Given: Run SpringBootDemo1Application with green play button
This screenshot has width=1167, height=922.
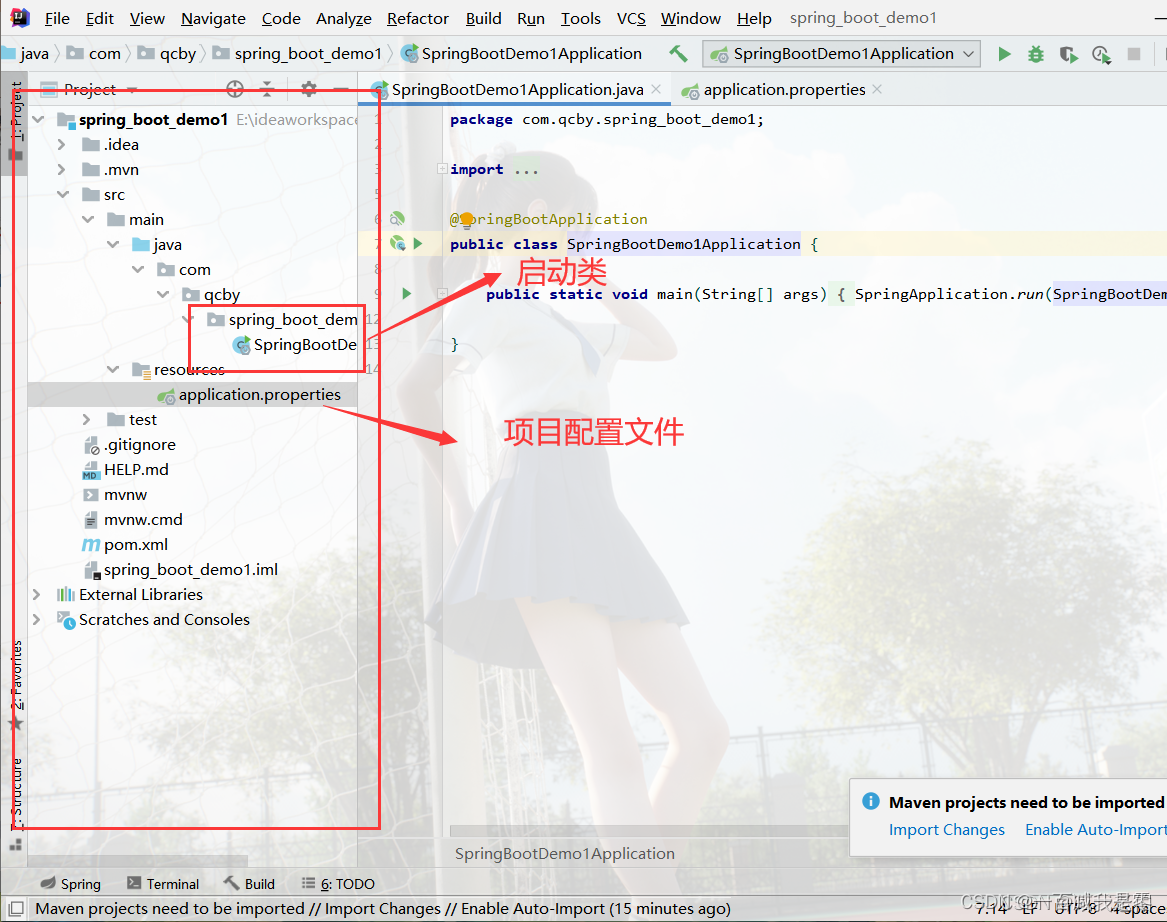Looking at the screenshot, I should 1004,54.
